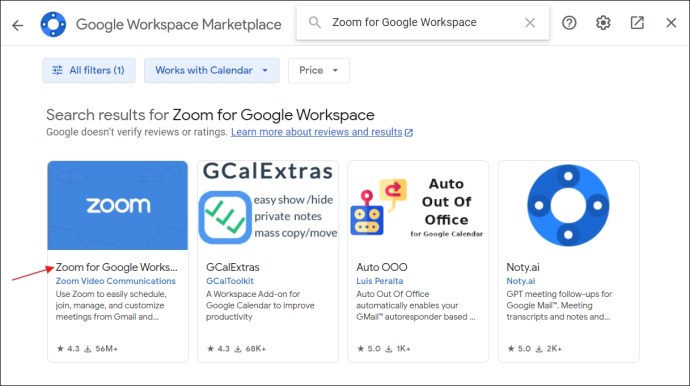This screenshot has height=386, width=690.
Task: Click the Noty.ai logo image
Action: point(569,205)
